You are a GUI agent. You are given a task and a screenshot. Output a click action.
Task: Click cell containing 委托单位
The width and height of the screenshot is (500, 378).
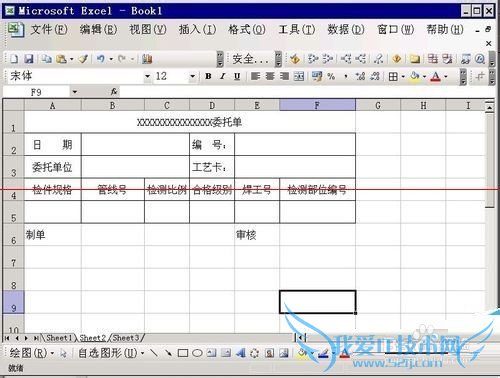click(52, 167)
